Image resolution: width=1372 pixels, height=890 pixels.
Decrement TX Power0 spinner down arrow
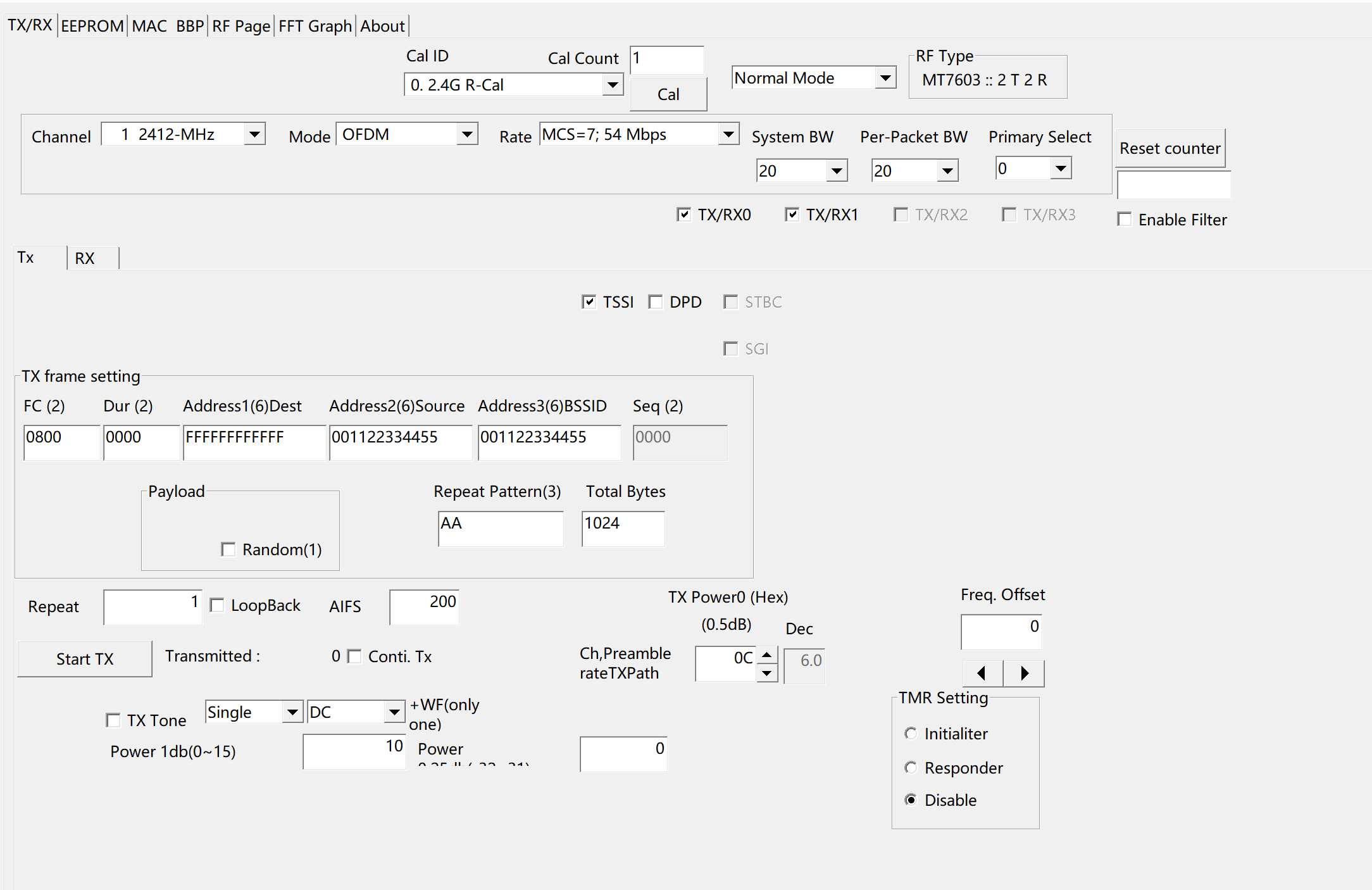tap(767, 673)
